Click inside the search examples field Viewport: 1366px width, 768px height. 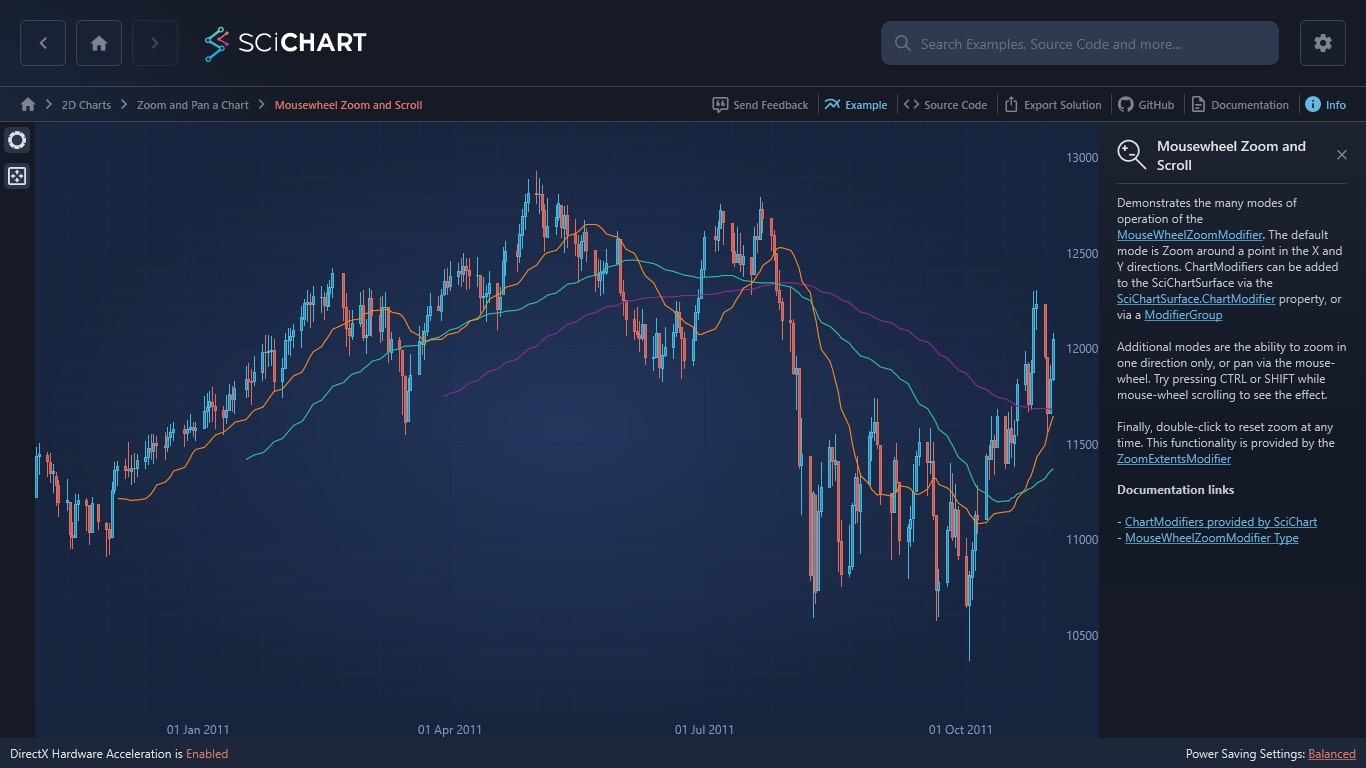[x=1080, y=43]
